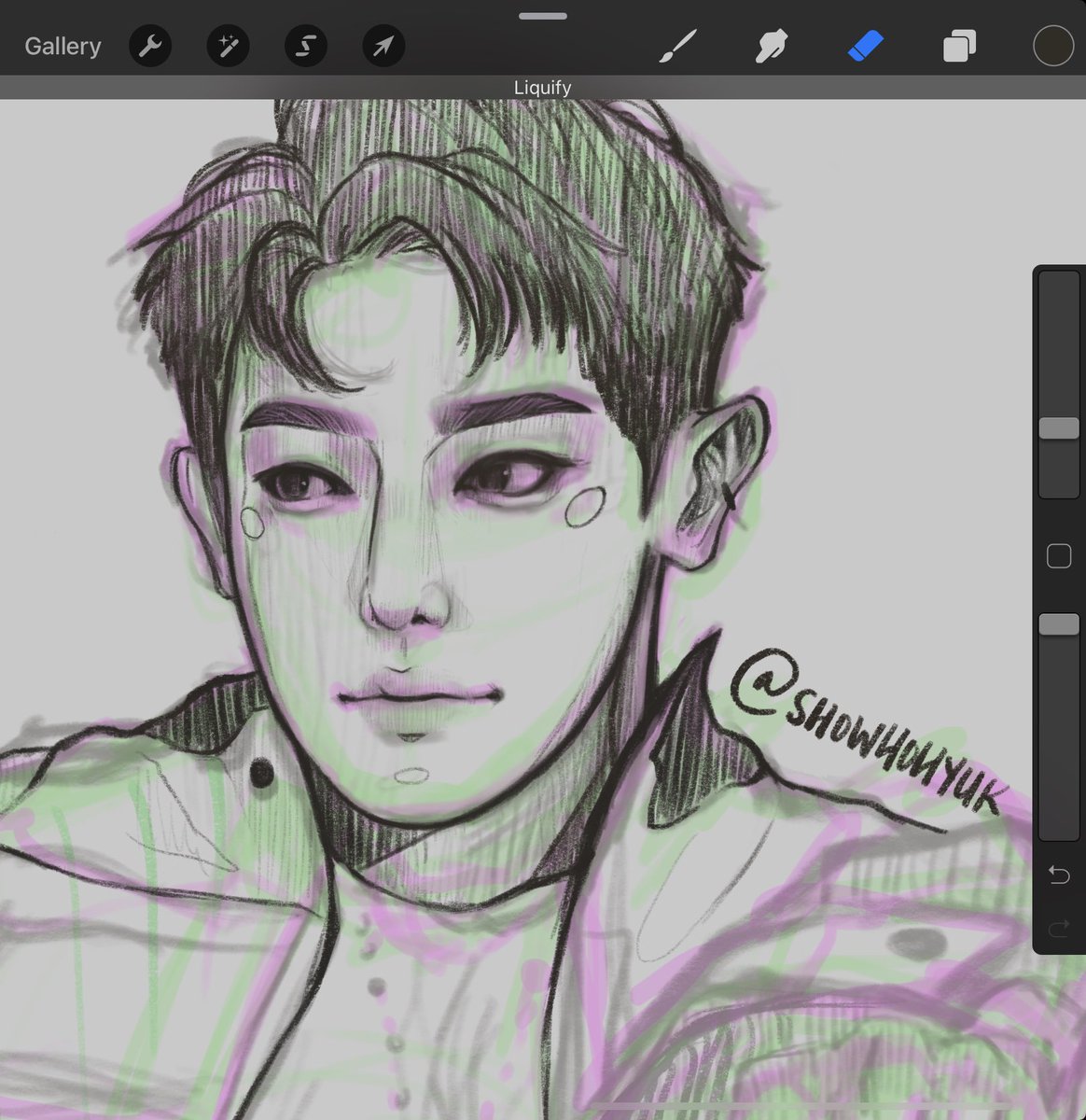Select the Brush tool
This screenshot has height=1120, width=1086.
[677, 46]
